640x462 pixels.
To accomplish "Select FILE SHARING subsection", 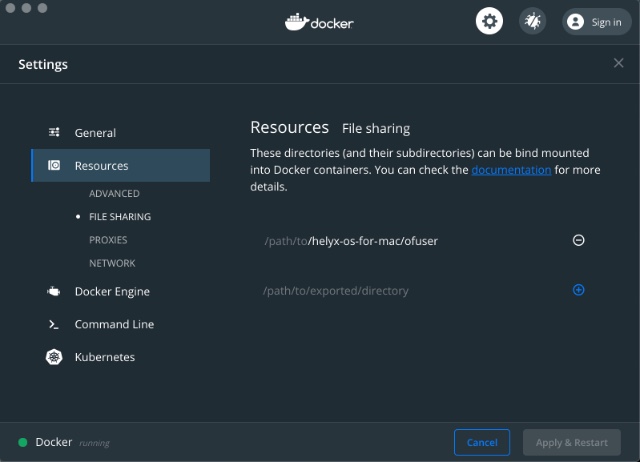I will click(120, 217).
